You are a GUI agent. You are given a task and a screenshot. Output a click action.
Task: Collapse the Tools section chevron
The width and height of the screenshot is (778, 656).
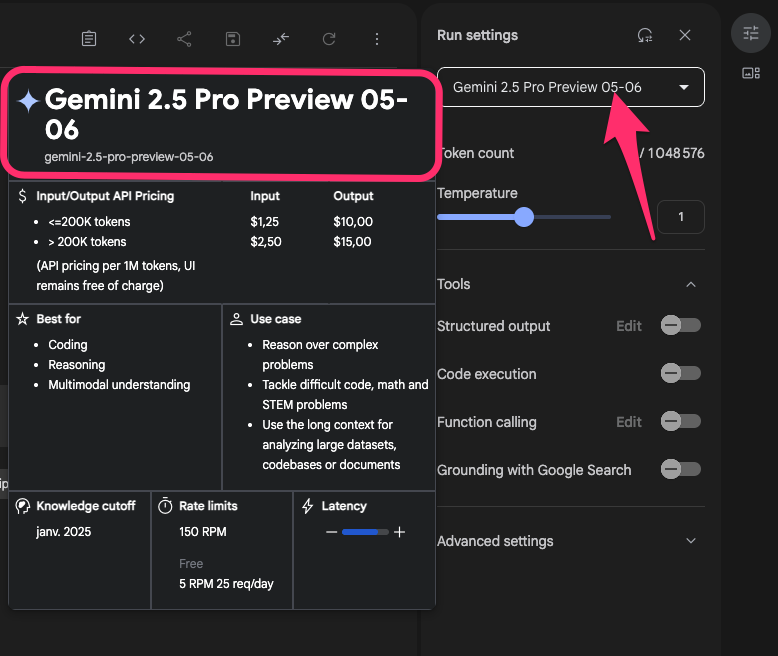coord(691,284)
